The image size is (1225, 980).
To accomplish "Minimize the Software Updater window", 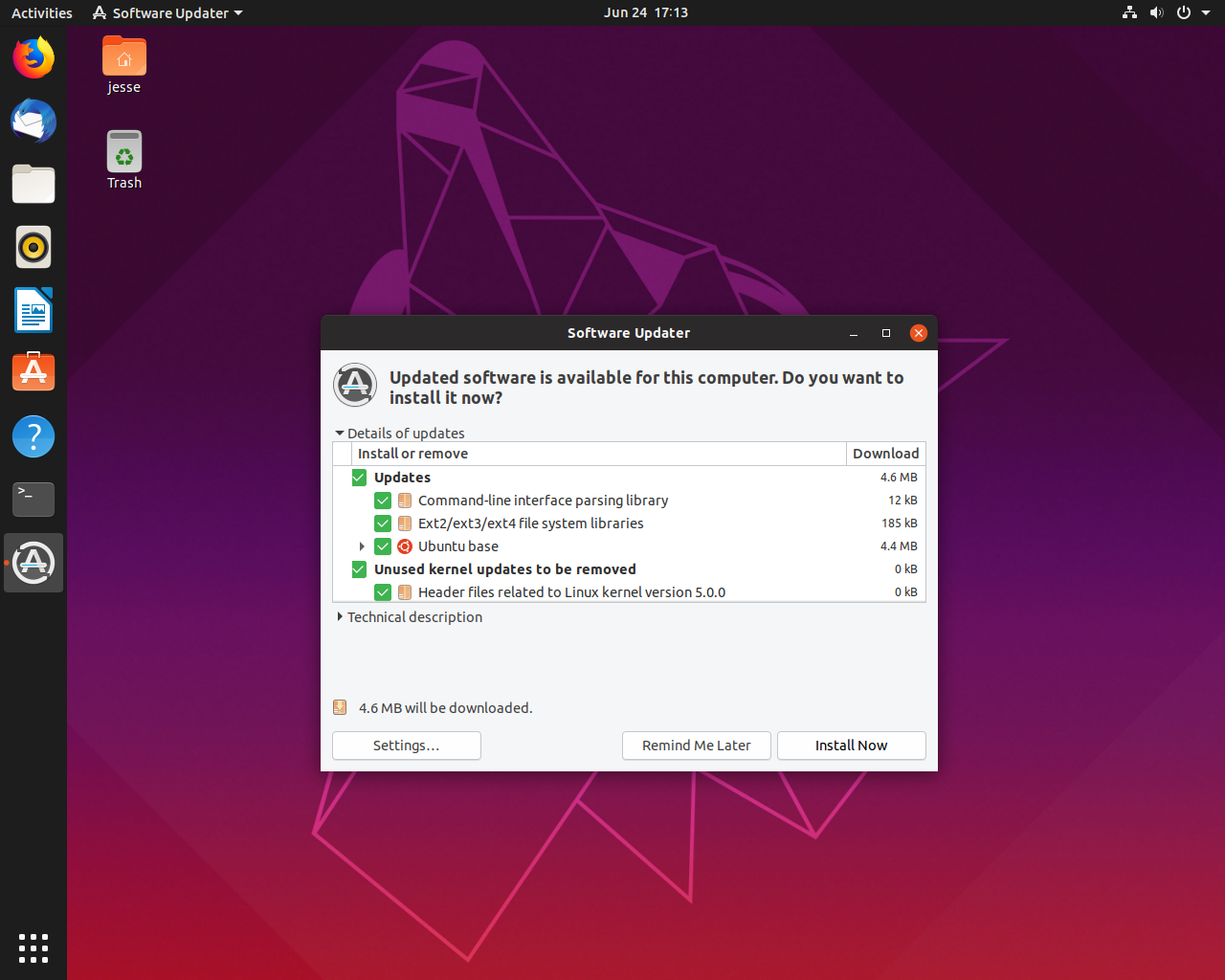I will point(854,333).
